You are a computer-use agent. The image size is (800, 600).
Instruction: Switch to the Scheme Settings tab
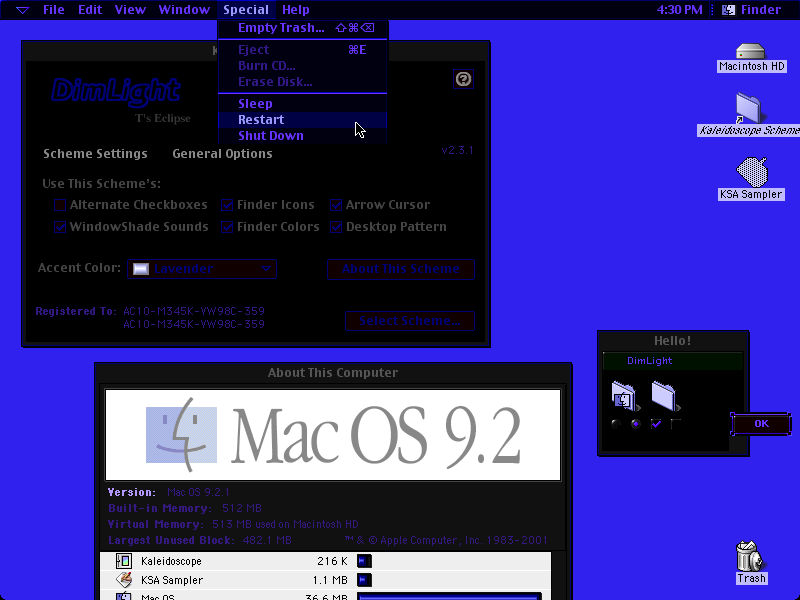(95, 154)
